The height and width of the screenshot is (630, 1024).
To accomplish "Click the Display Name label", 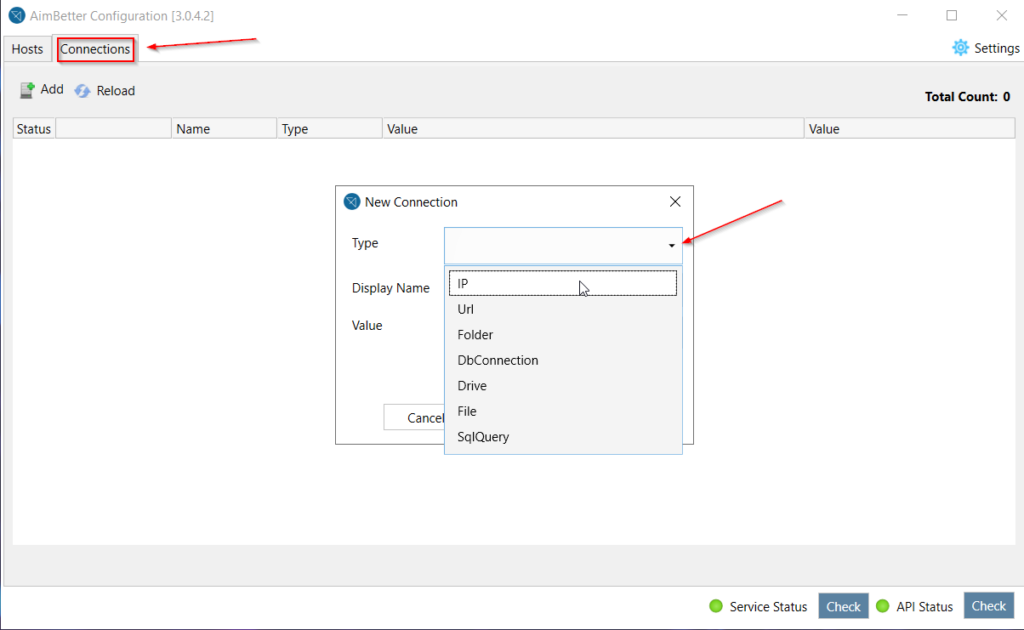I will click(391, 288).
